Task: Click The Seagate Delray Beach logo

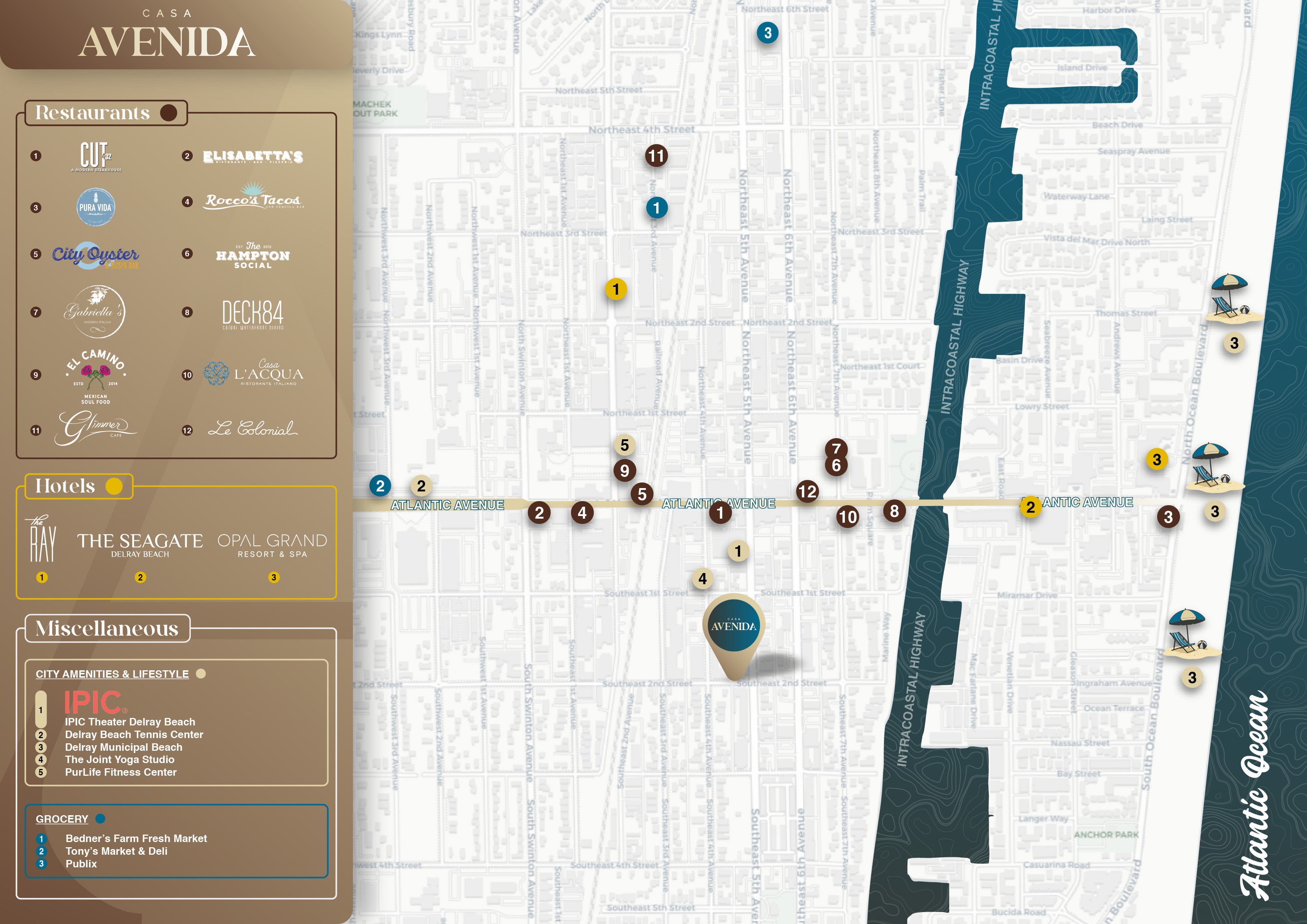Action: [x=140, y=545]
